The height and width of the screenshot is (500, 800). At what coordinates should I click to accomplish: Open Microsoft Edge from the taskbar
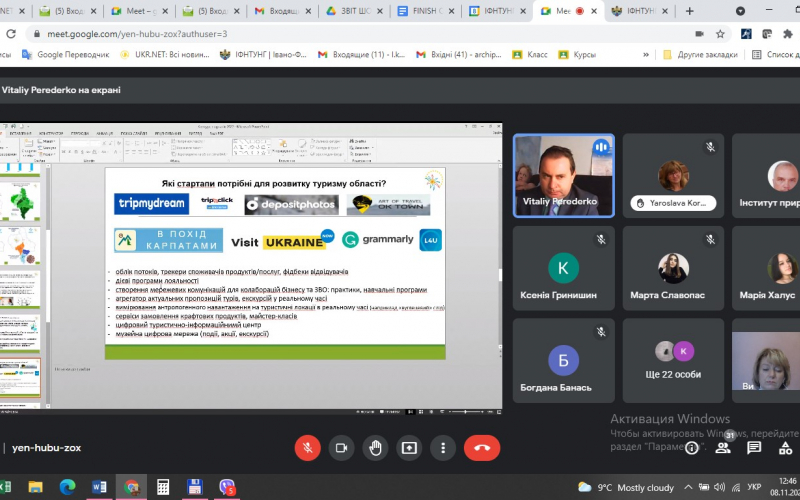[67, 487]
